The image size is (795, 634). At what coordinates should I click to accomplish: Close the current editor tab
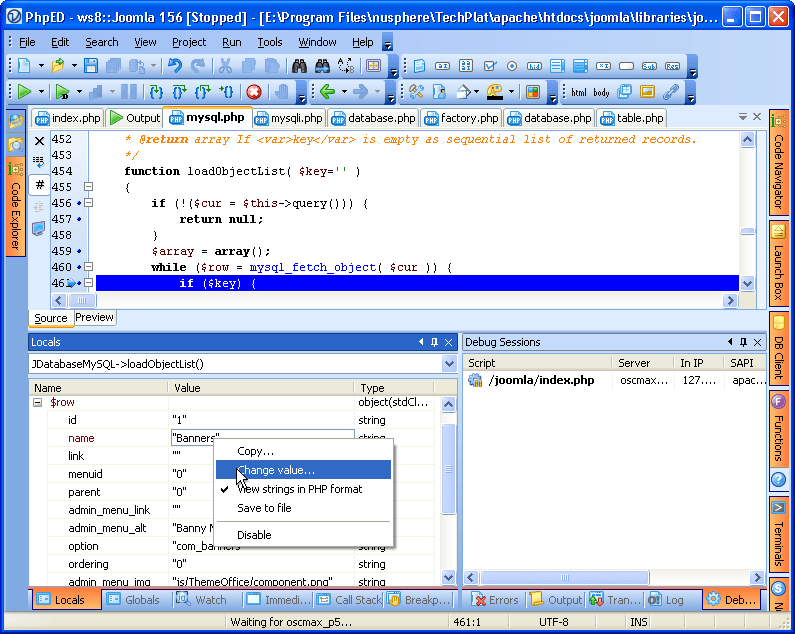[757, 117]
